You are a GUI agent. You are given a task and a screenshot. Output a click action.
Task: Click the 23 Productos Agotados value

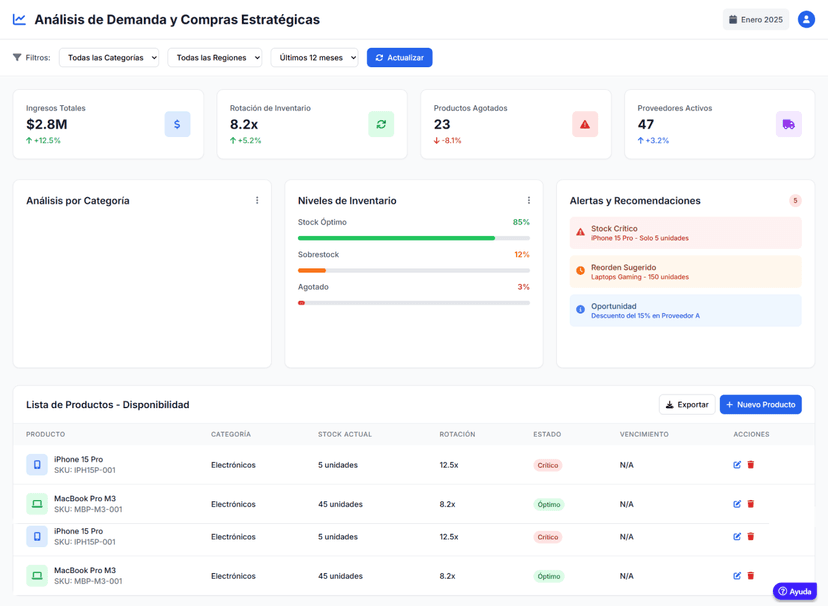(442, 124)
